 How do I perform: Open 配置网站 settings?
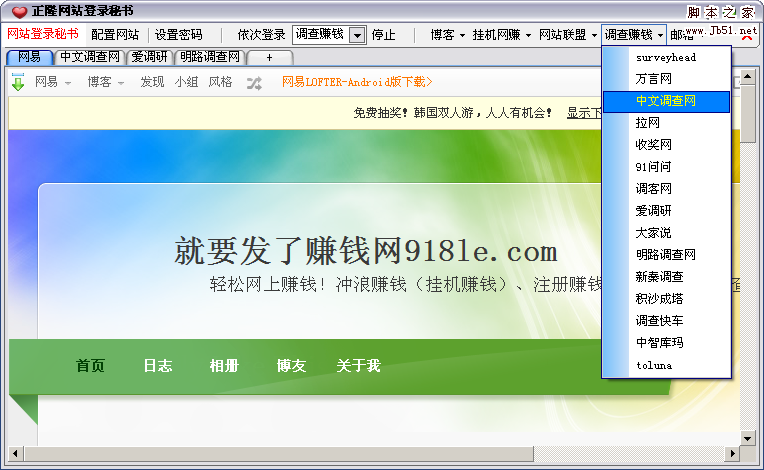(x=115, y=35)
